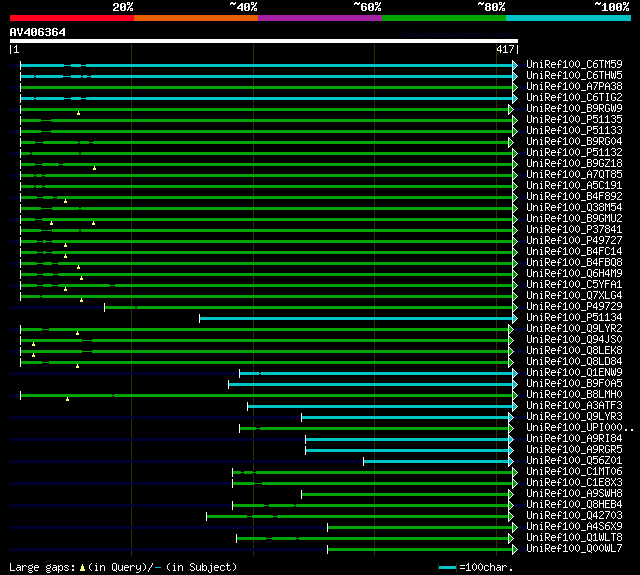Screen dimensions: 640x575
Task: Select the UniRef100_C5YFA1 label
Action: click(x=574, y=285)
